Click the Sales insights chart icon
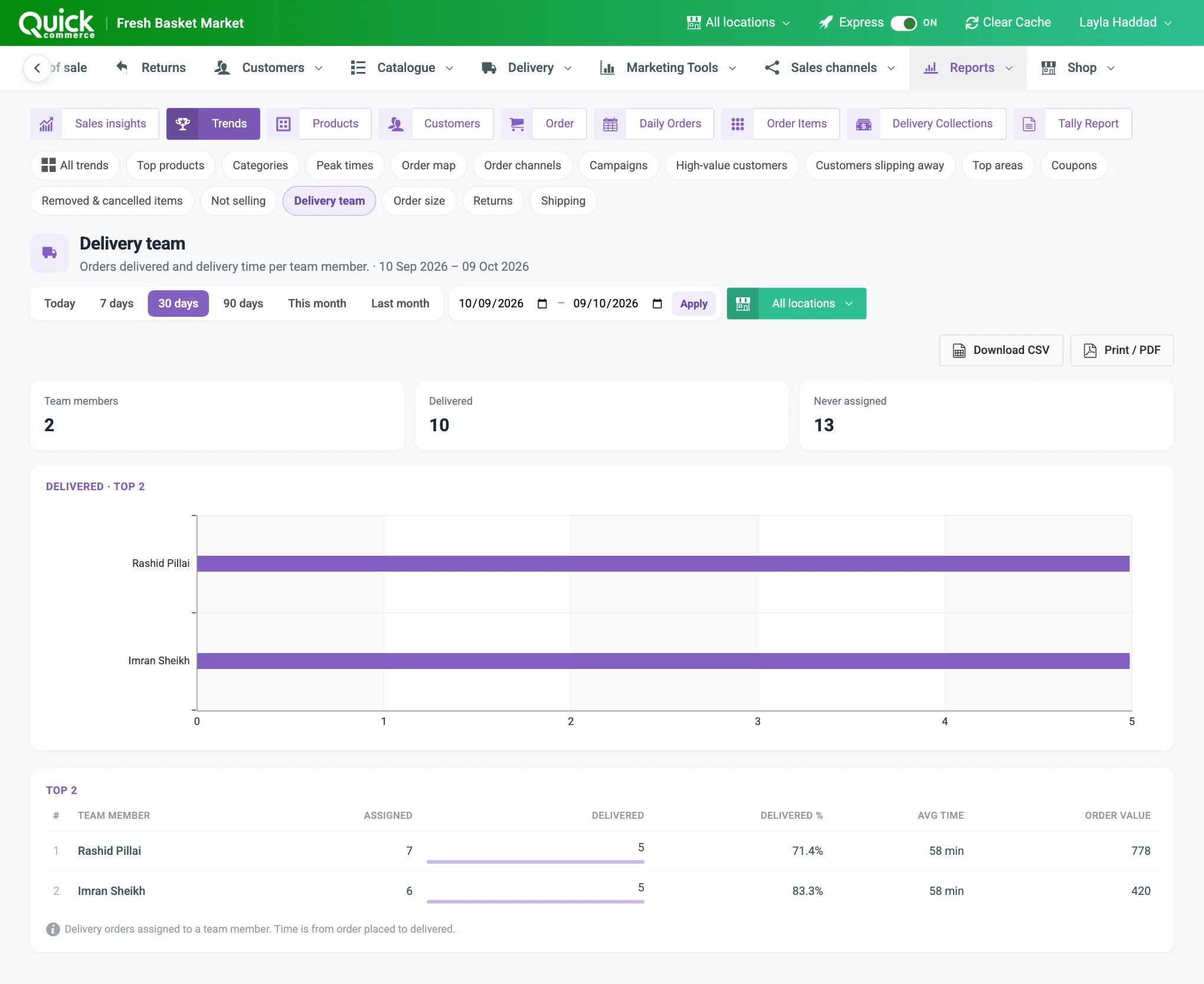 46,124
